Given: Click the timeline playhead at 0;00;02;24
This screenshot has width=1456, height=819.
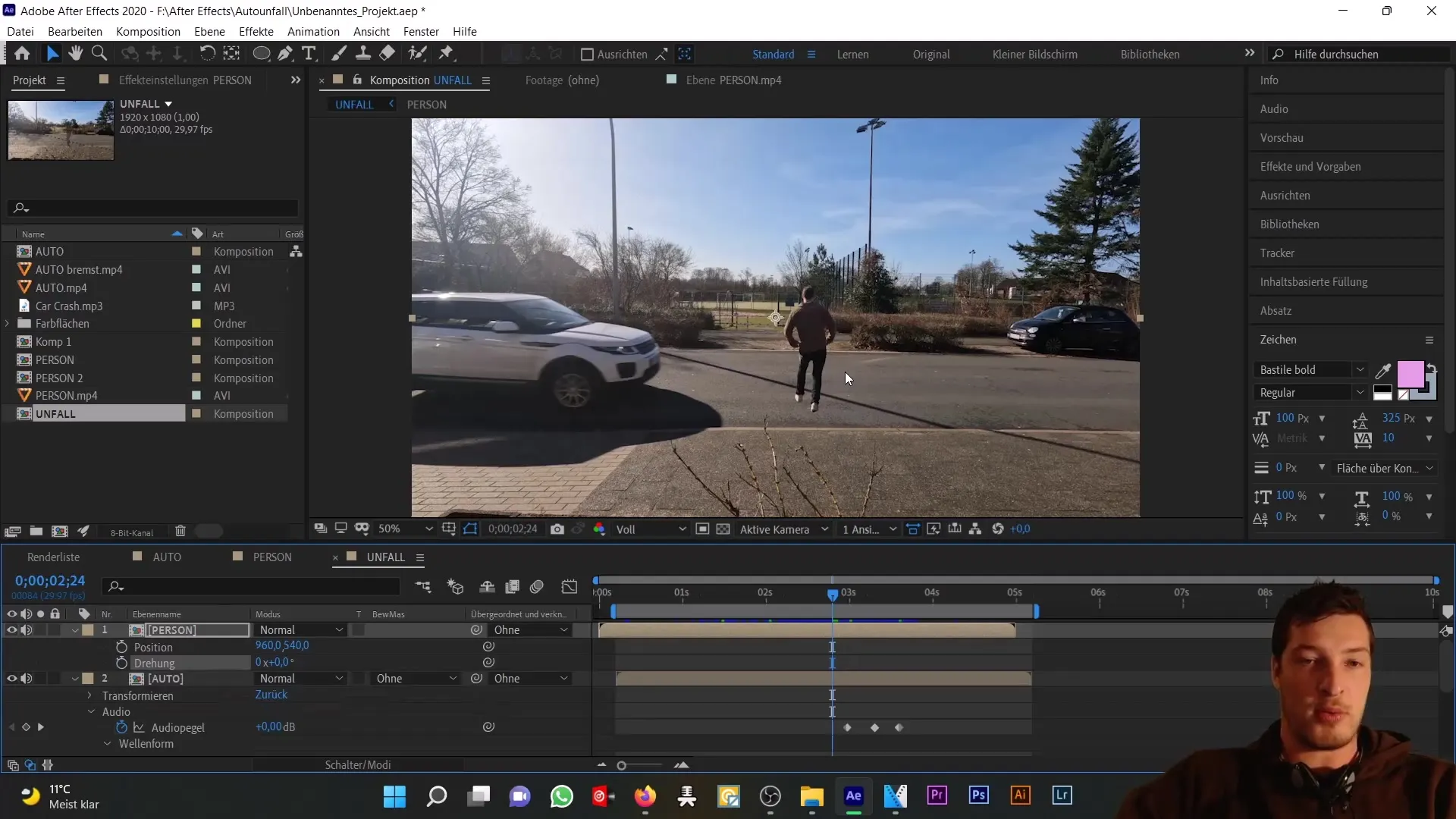Looking at the screenshot, I should pos(832,593).
